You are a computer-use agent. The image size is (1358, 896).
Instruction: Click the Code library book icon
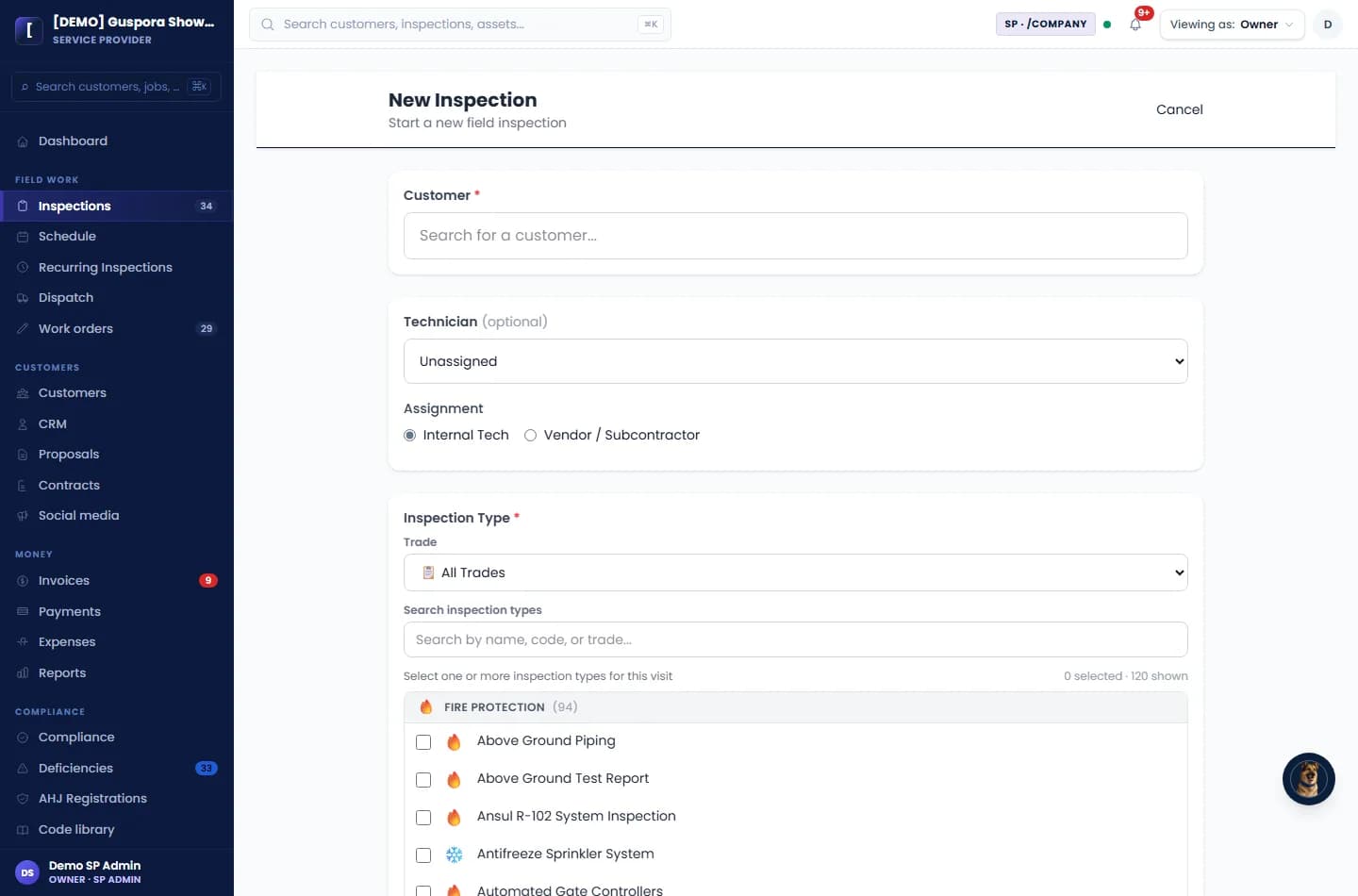pyautogui.click(x=23, y=830)
